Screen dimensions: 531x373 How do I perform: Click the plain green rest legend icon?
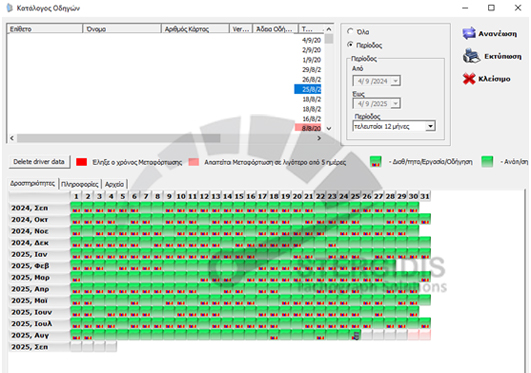(487, 162)
